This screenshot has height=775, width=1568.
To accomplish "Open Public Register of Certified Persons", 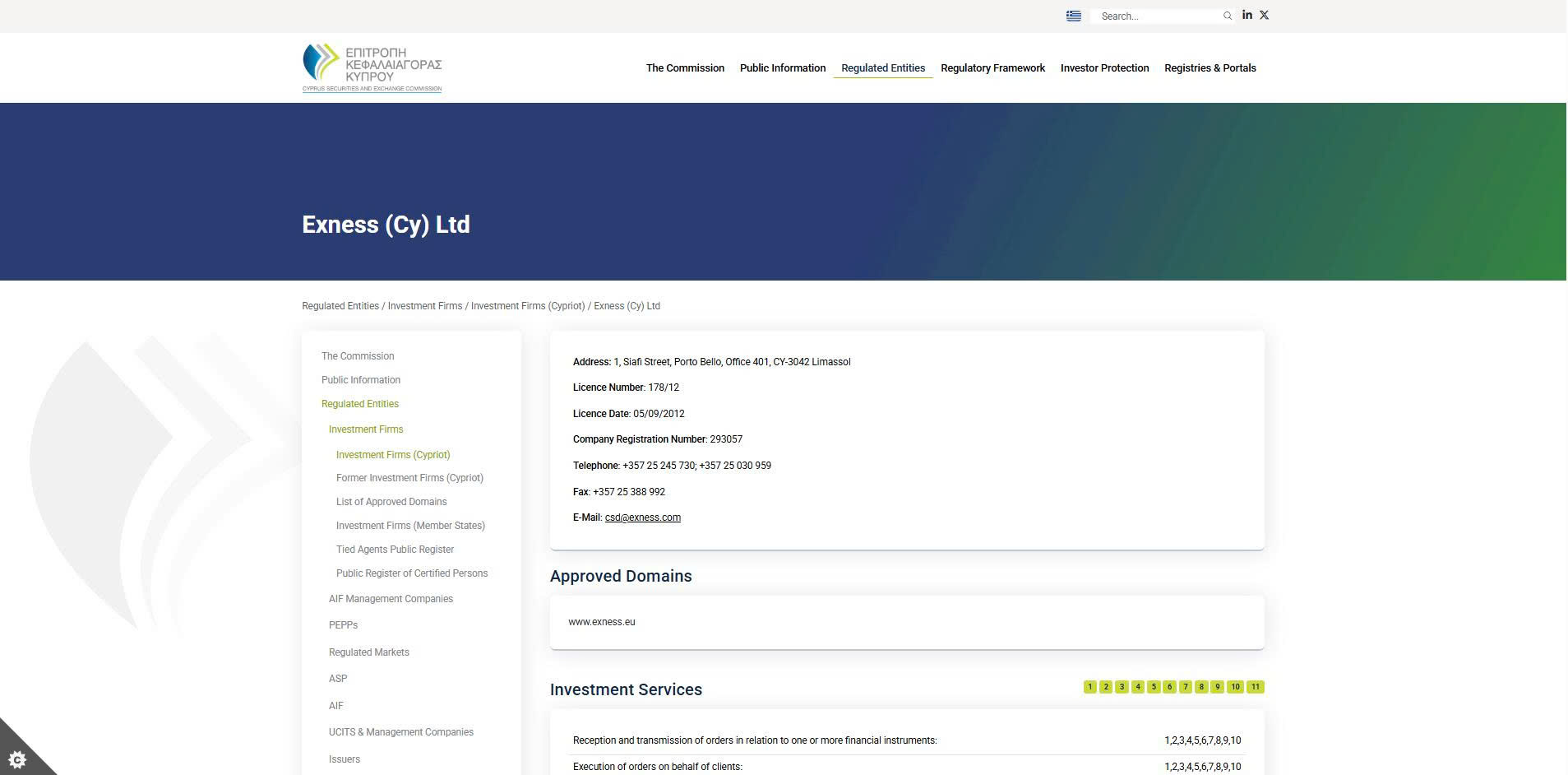I will 412,573.
